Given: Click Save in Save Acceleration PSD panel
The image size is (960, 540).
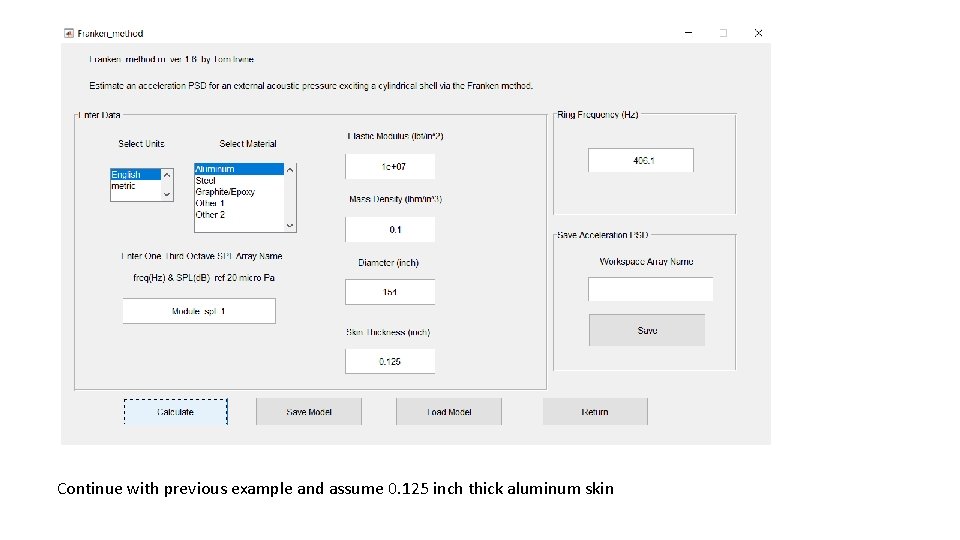Looking at the screenshot, I should (x=647, y=330).
